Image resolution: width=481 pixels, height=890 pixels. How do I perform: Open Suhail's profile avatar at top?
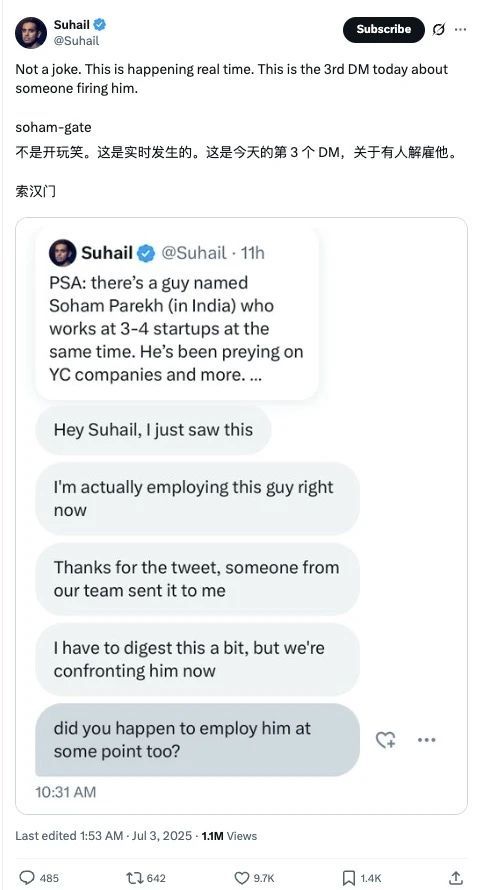coord(31,32)
